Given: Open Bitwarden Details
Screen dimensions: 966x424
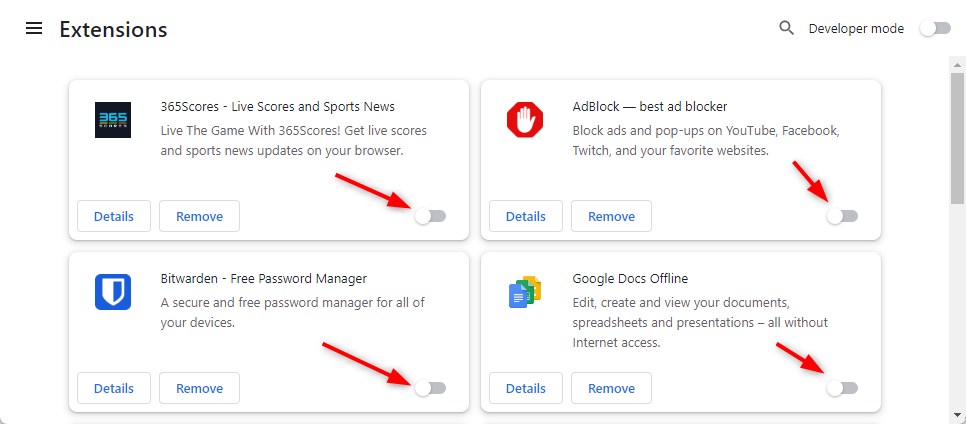Looking at the screenshot, I should pos(114,388).
